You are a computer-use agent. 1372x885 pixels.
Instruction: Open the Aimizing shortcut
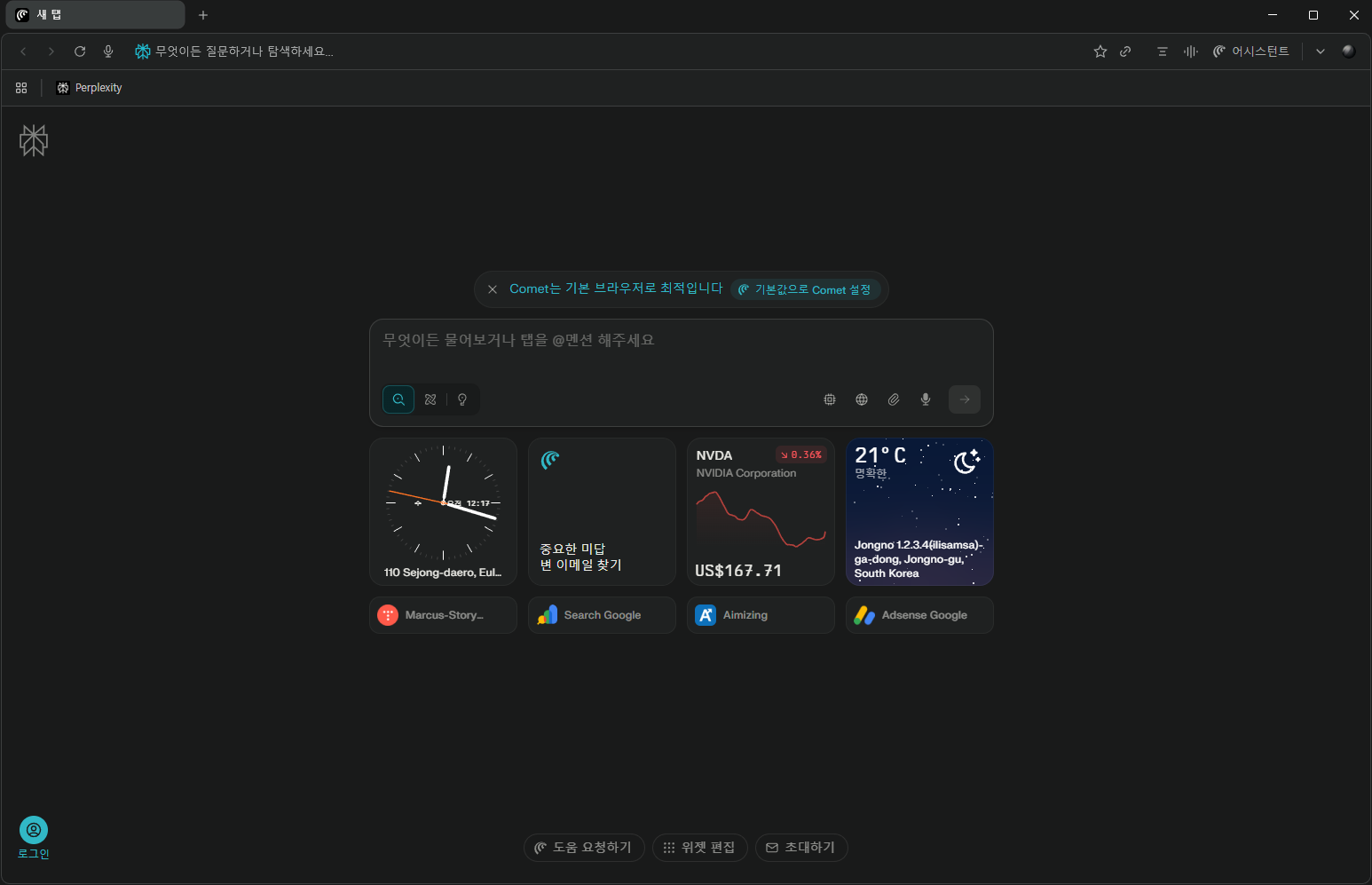[x=761, y=615]
